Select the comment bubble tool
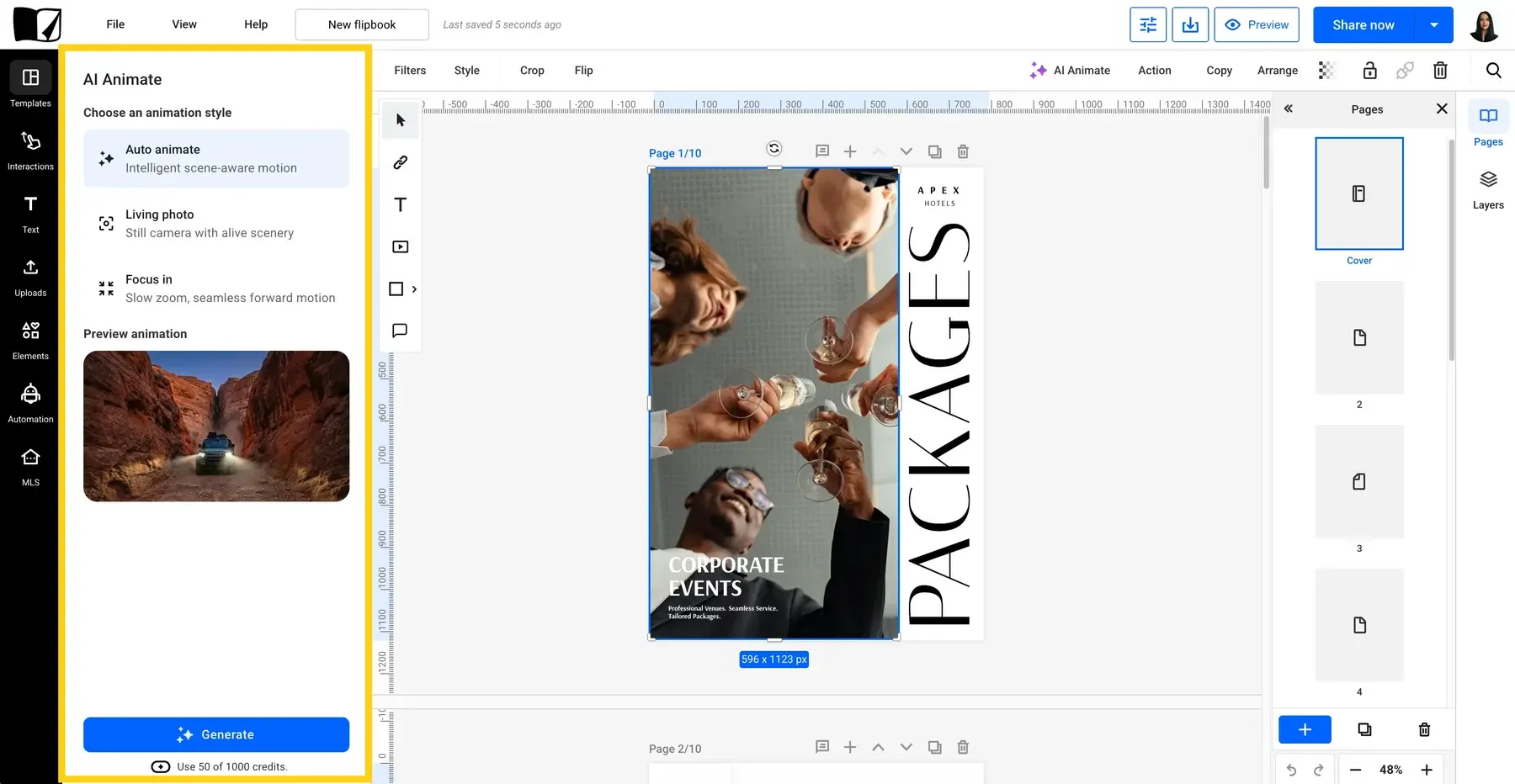Image resolution: width=1515 pixels, height=784 pixels. point(401,331)
